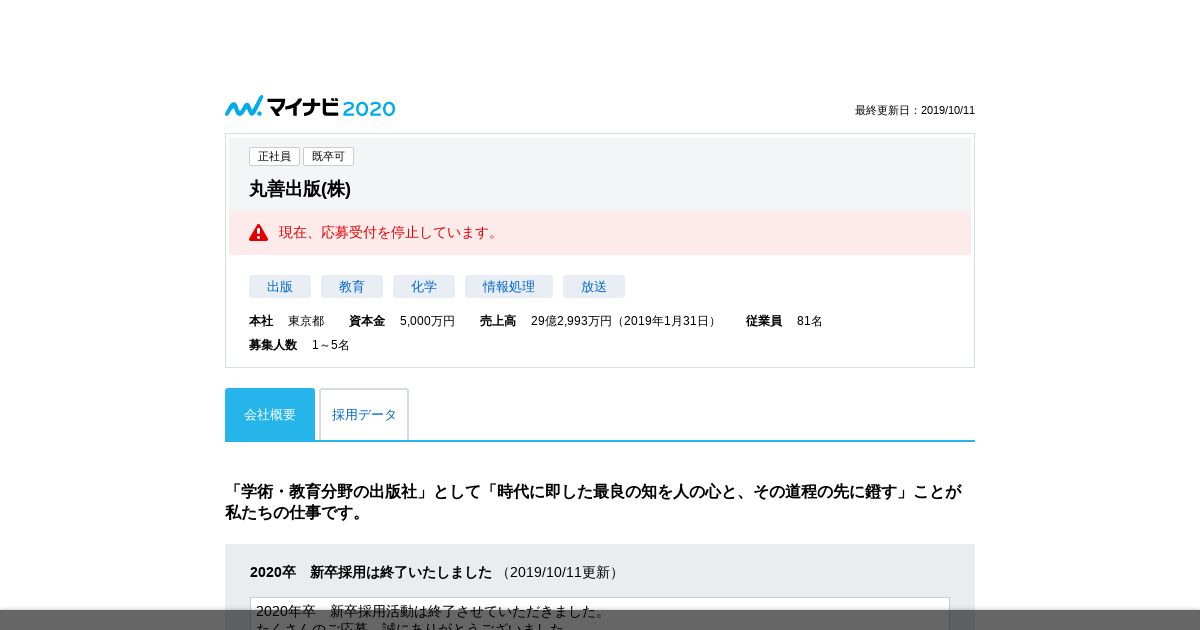Click the 2020卒 新卒採用は終了いたしました heading
The image size is (1200, 630).
click(371, 572)
